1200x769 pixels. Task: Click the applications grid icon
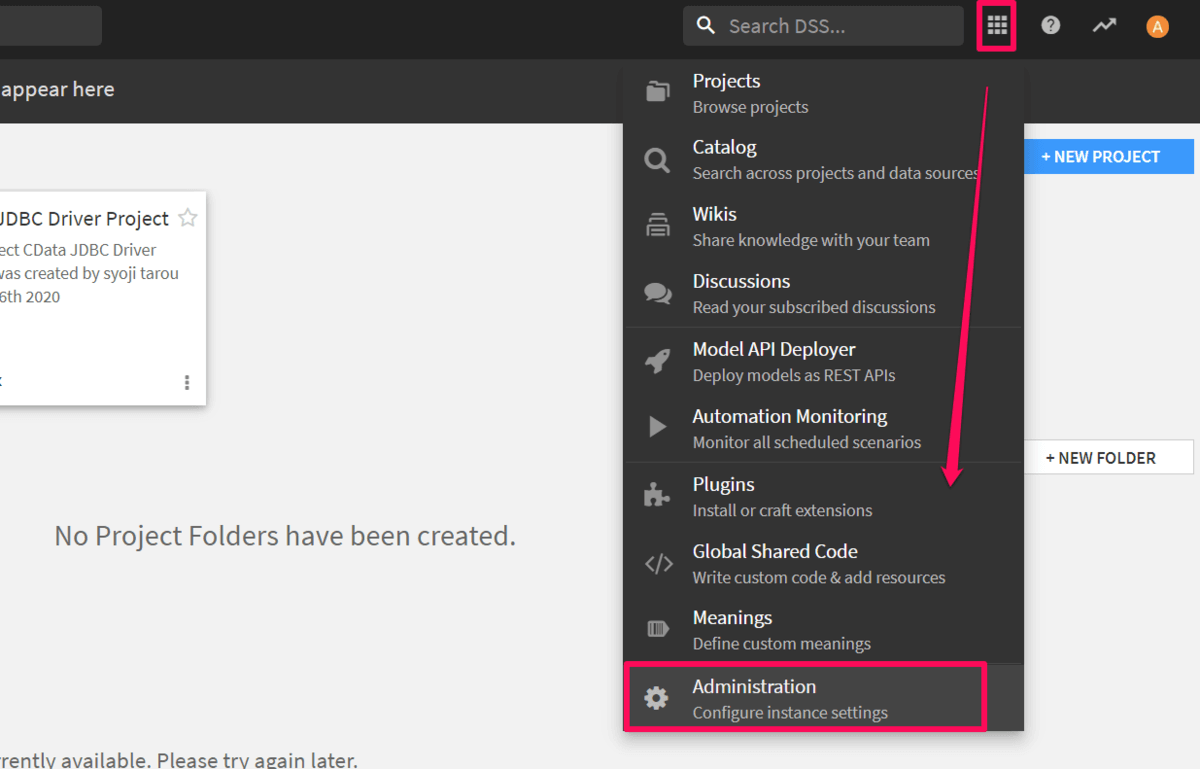click(x=997, y=26)
